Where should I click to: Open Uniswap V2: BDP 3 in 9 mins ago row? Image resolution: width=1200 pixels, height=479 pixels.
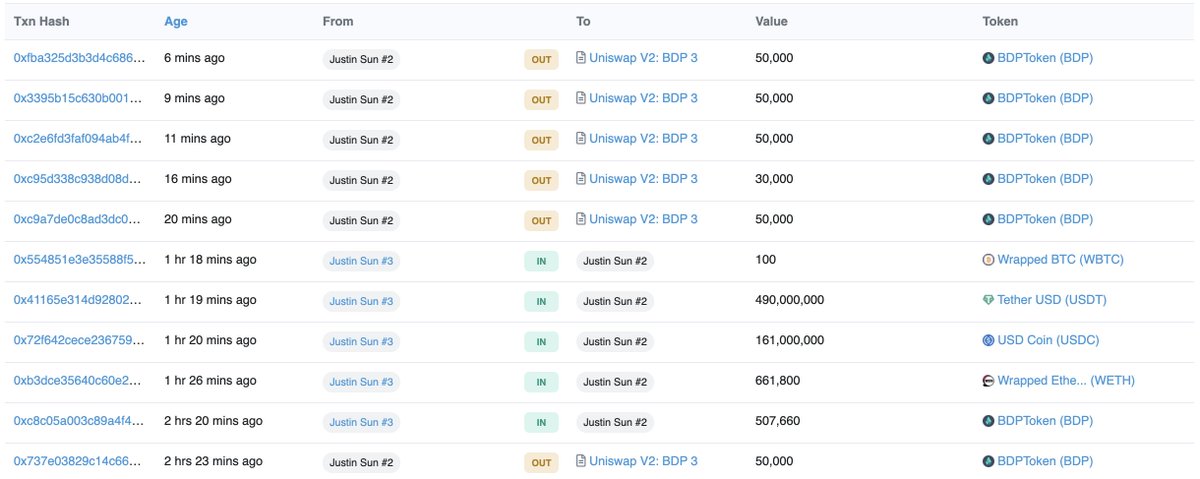coord(643,99)
